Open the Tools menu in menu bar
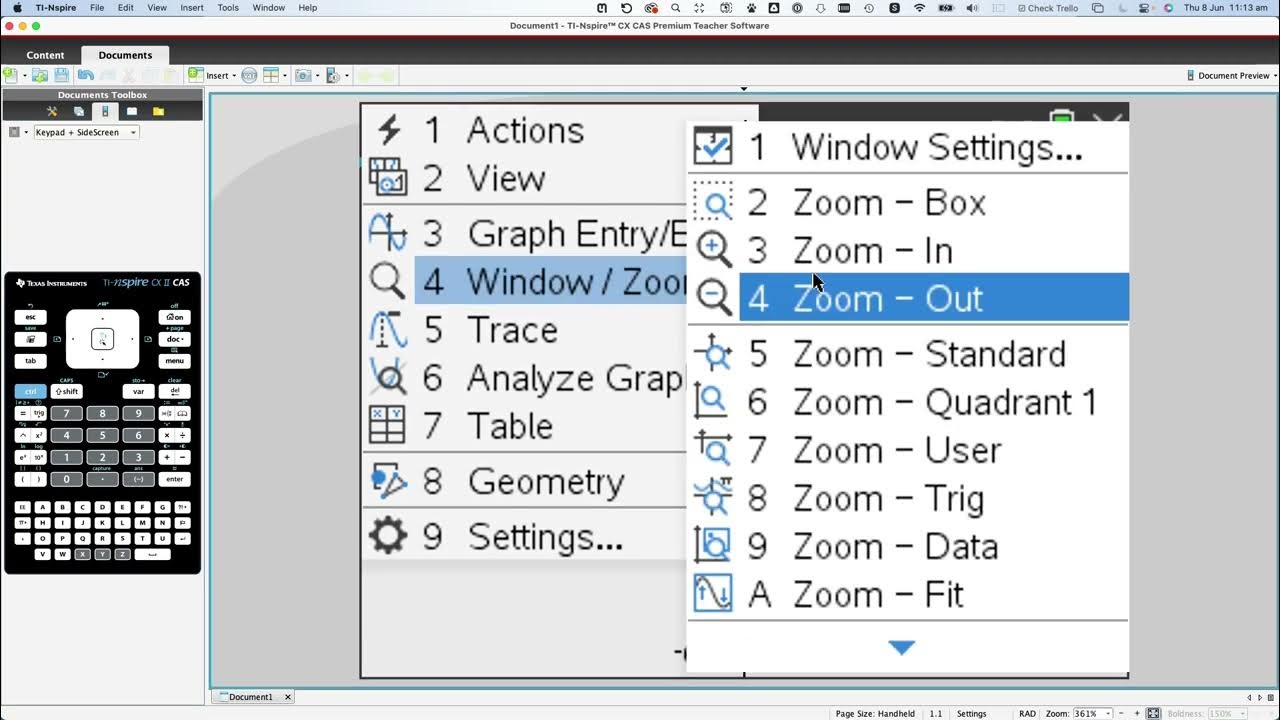Image resolution: width=1280 pixels, height=720 pixels. click(x=228, y=8)
